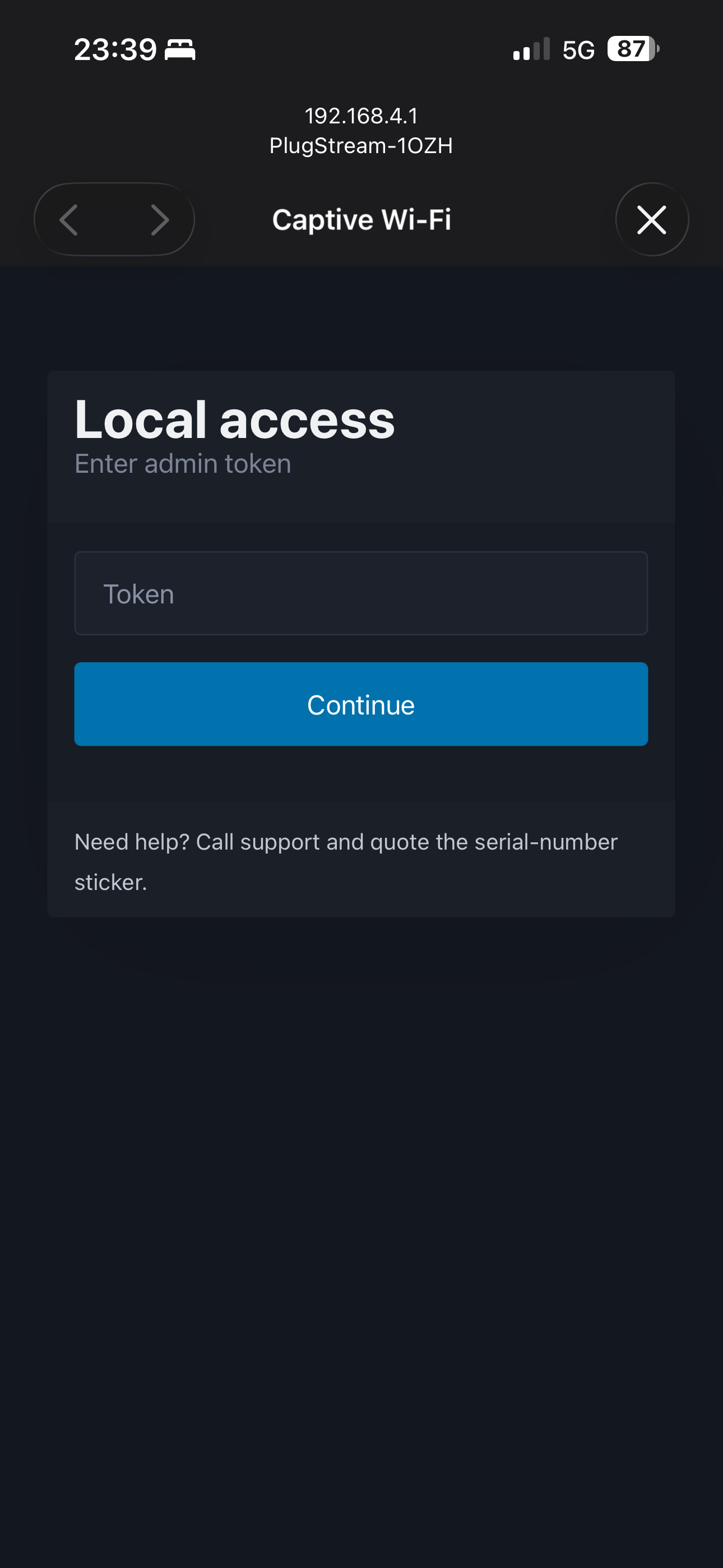Click the serial-number text in help note

[545, 842]
